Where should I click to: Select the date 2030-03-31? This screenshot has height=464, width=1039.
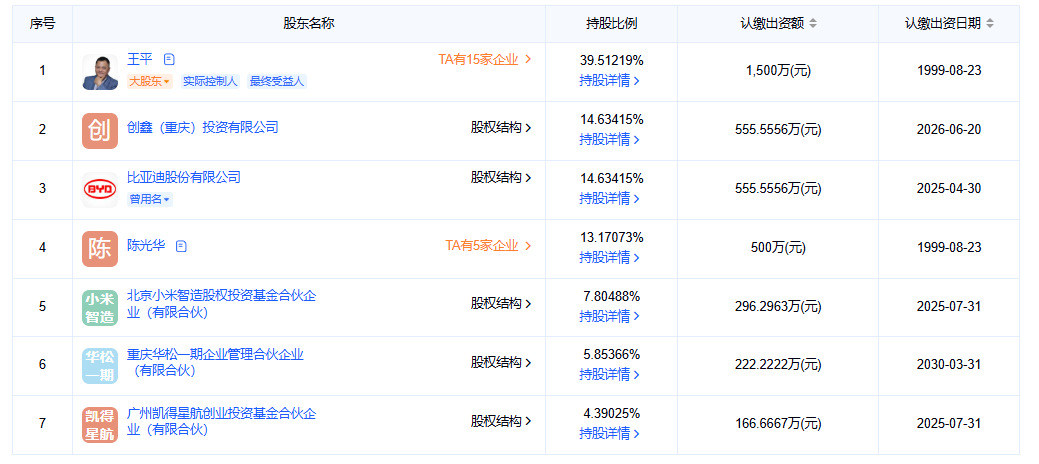pyautogui.click(x=950, y=365)
